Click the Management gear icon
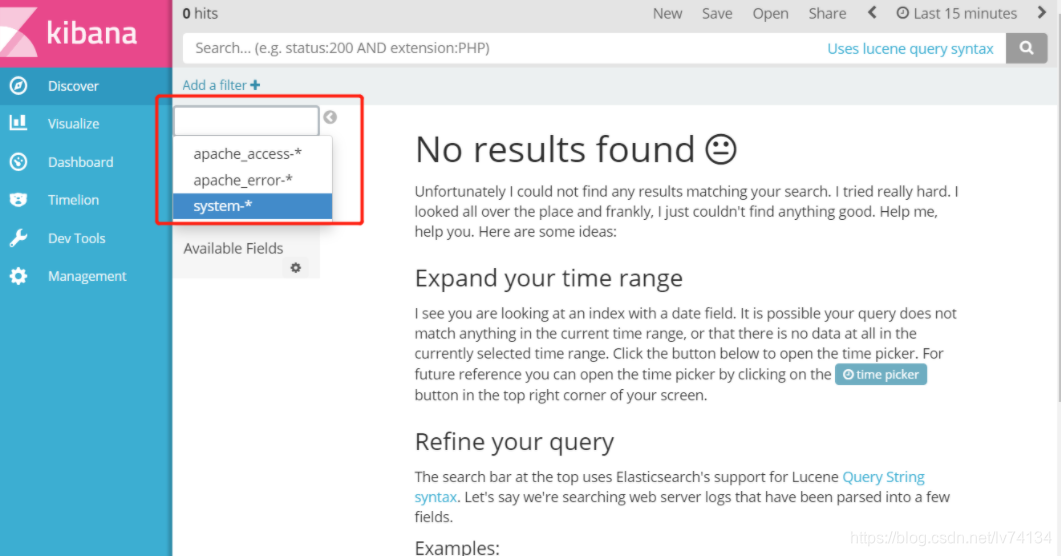Screen dimensions: 1061x556 coord(19,276)
